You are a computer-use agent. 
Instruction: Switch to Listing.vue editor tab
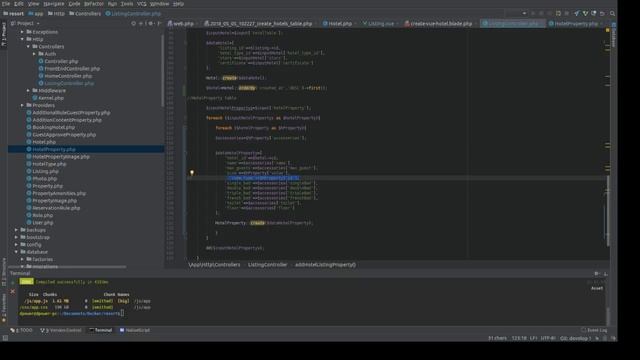point(378,24)
